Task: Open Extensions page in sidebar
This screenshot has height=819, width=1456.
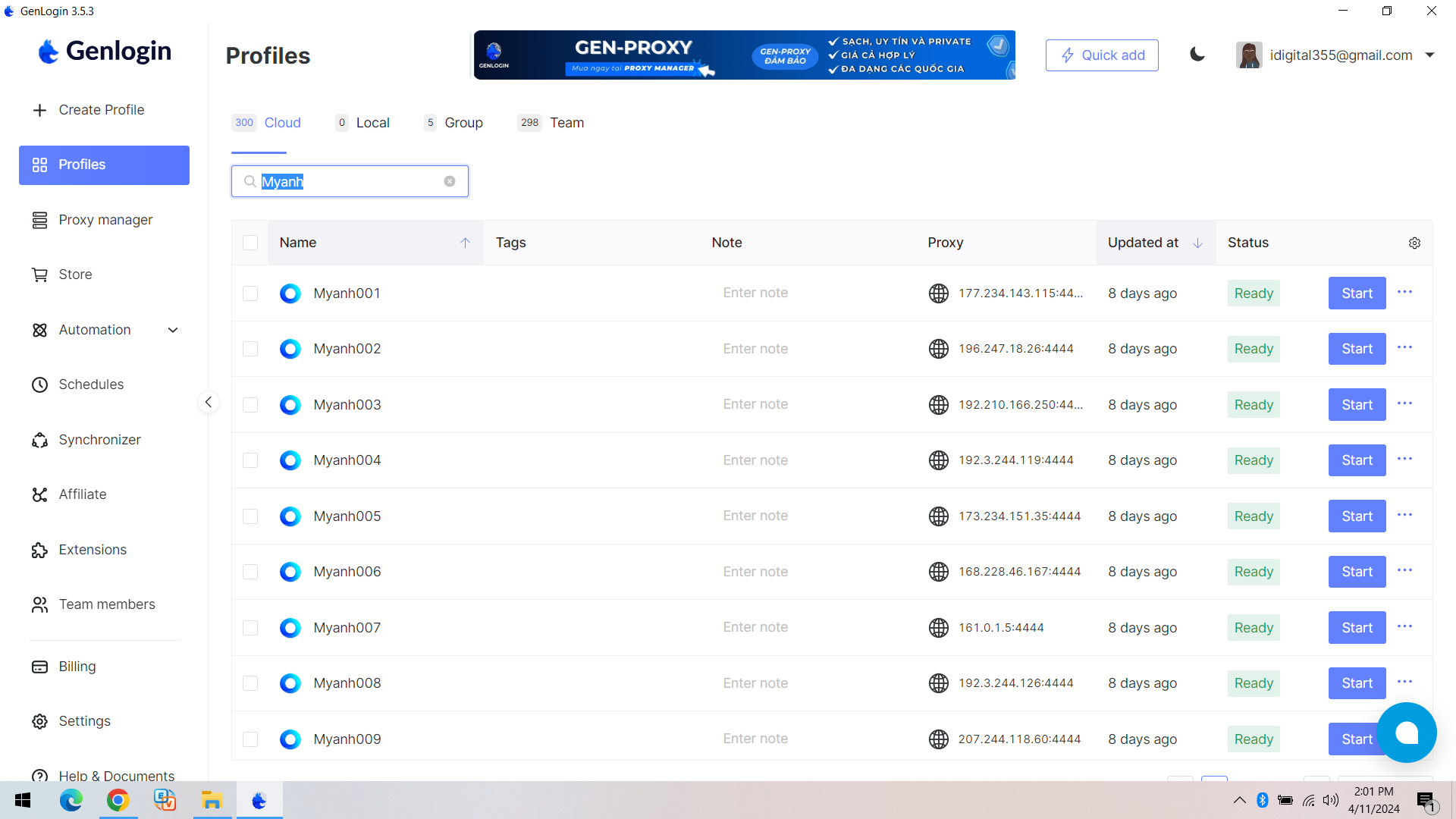Action: (93, 550)
